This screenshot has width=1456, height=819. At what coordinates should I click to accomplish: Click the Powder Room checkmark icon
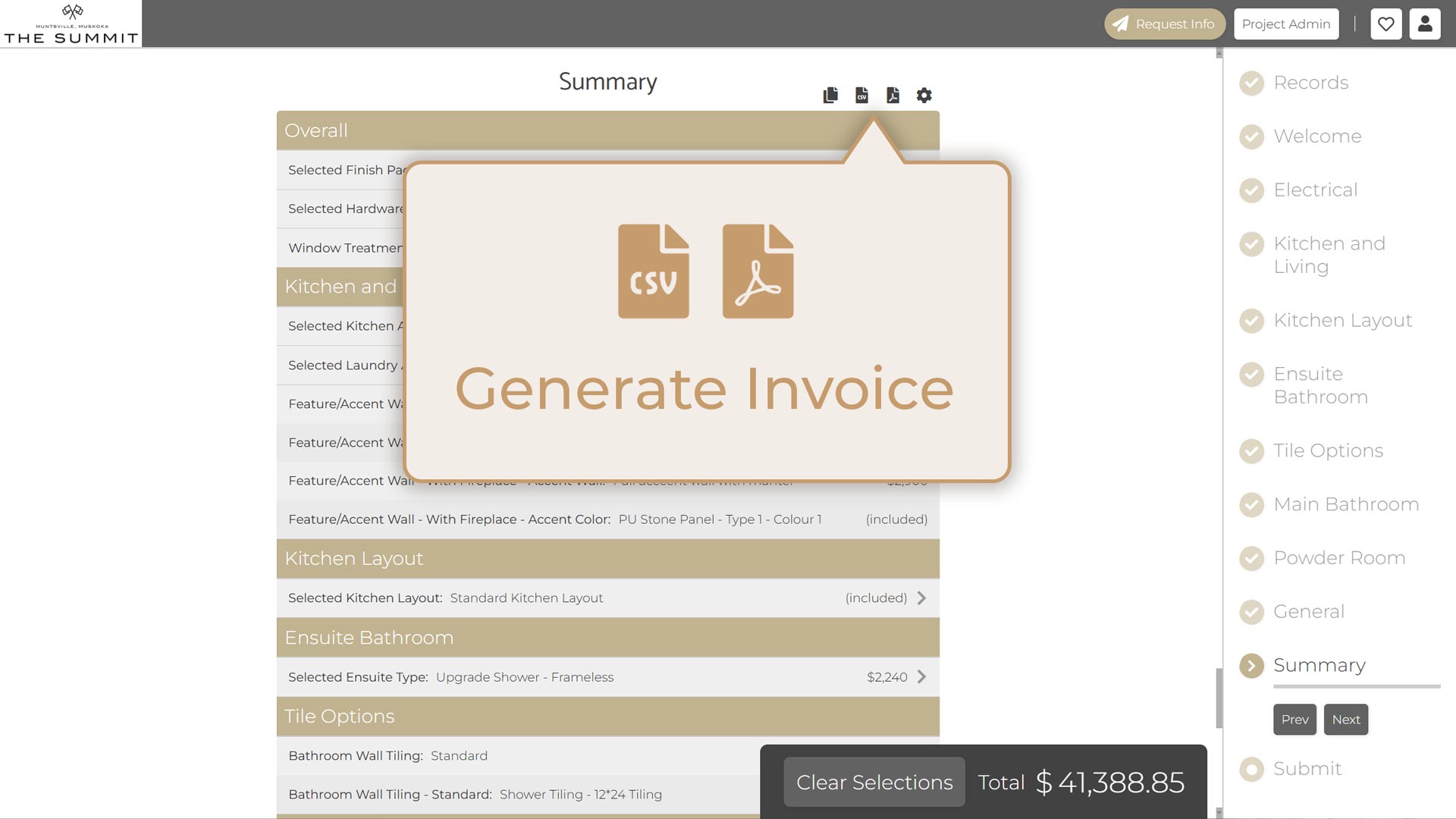pyautogui.click(x=1251, y=558)
